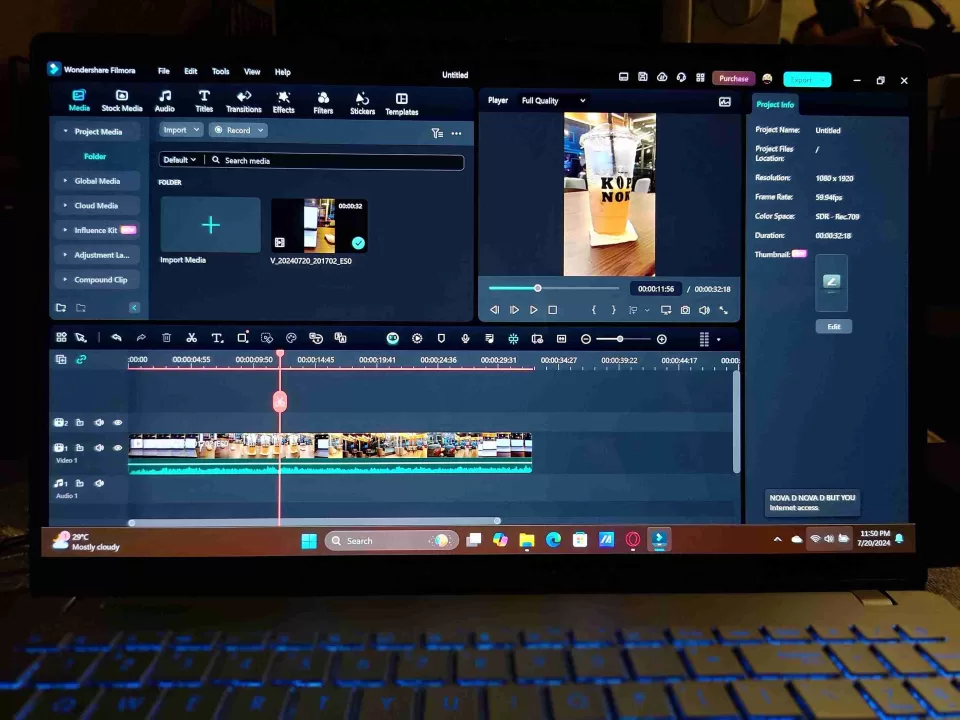Open the Filters tab
The image size is (960, 720).
tap(323, 103)
